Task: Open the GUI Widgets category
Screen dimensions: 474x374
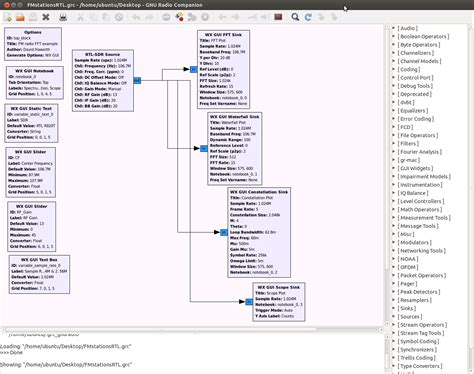Action: (415, 168)
